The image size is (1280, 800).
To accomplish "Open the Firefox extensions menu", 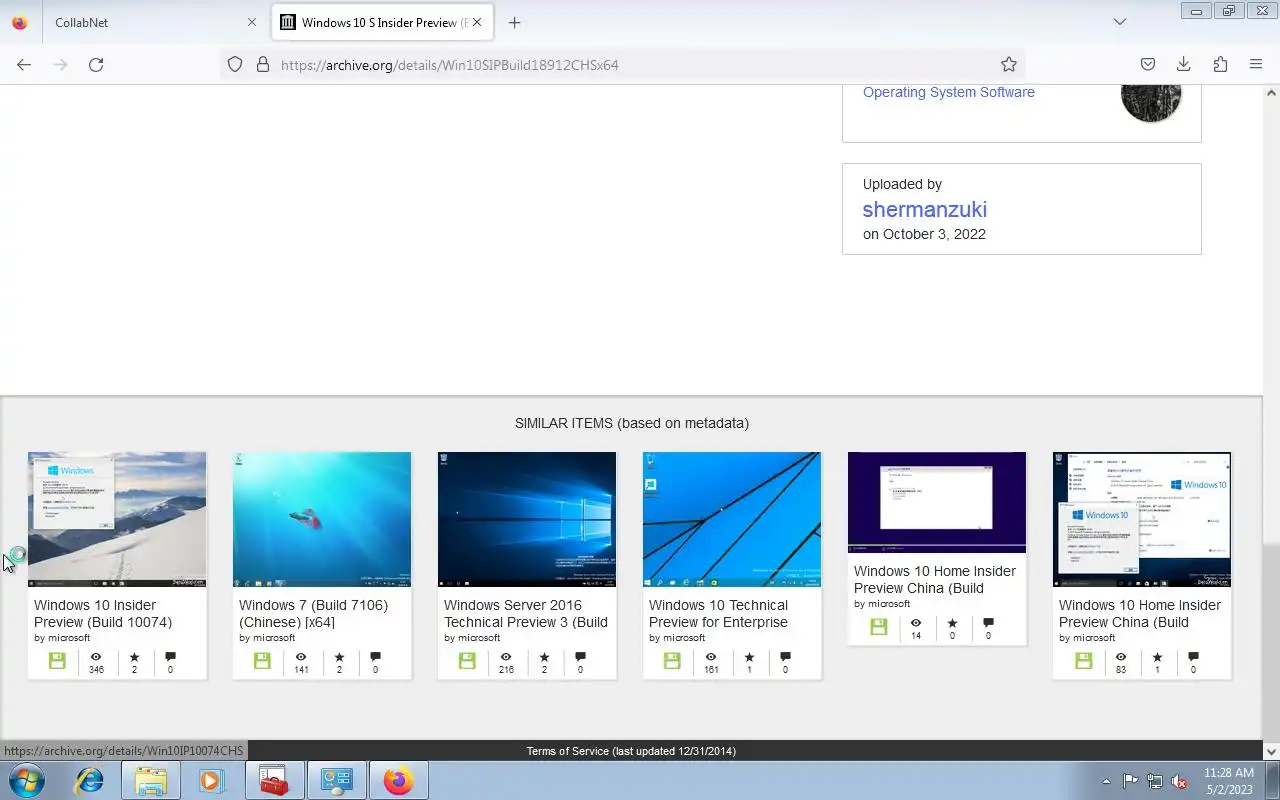I will click(1220, 64).
